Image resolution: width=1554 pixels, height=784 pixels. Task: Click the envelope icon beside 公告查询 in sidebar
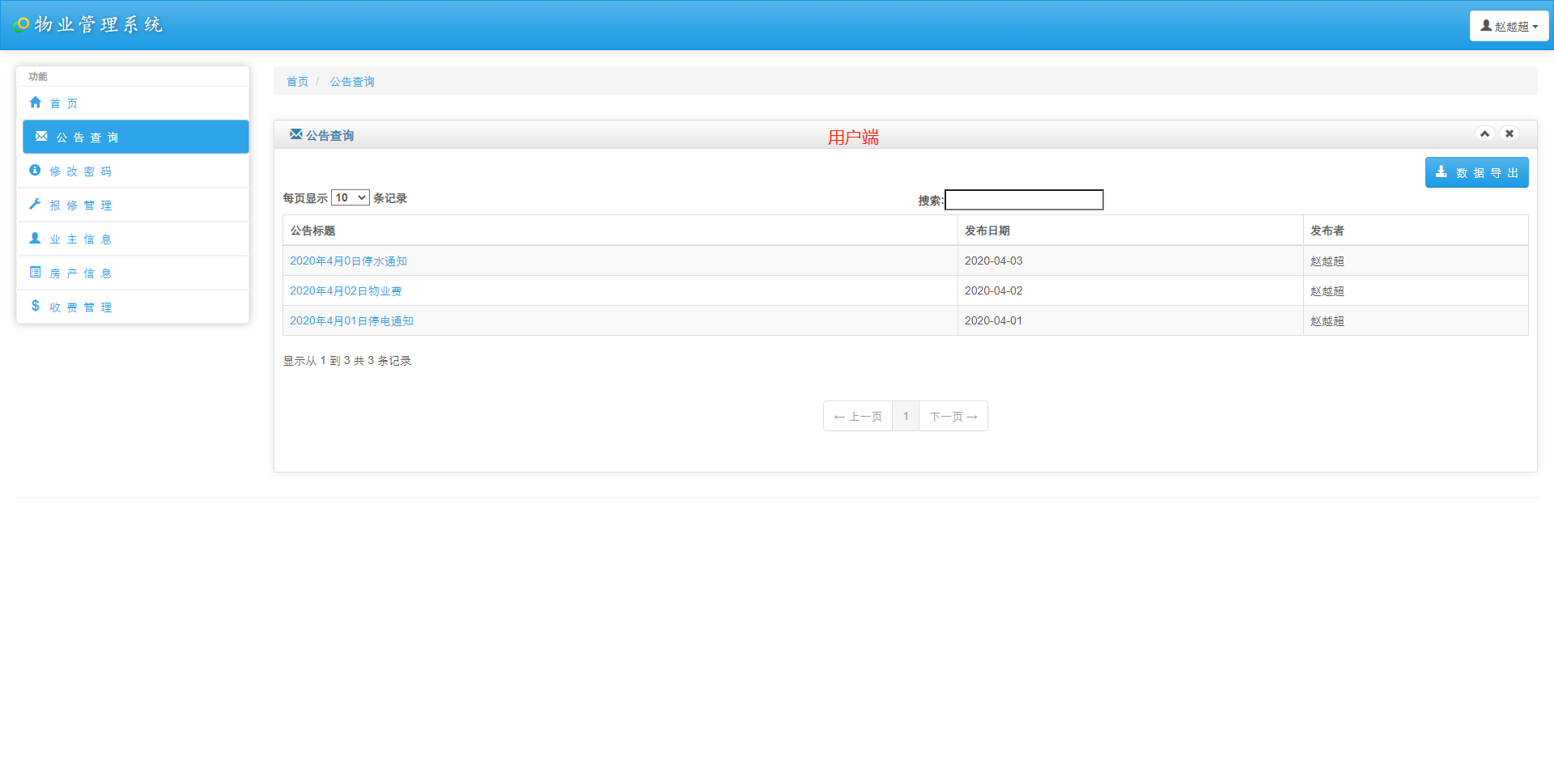[41, 136]
